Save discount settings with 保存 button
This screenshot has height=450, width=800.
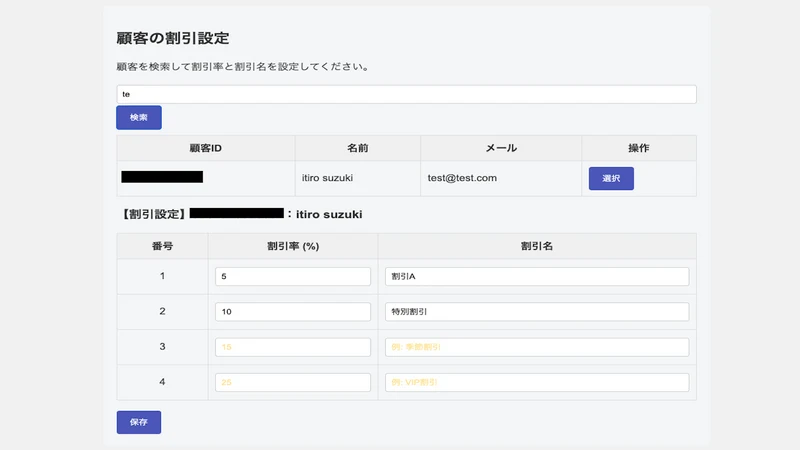coord(139,422)
